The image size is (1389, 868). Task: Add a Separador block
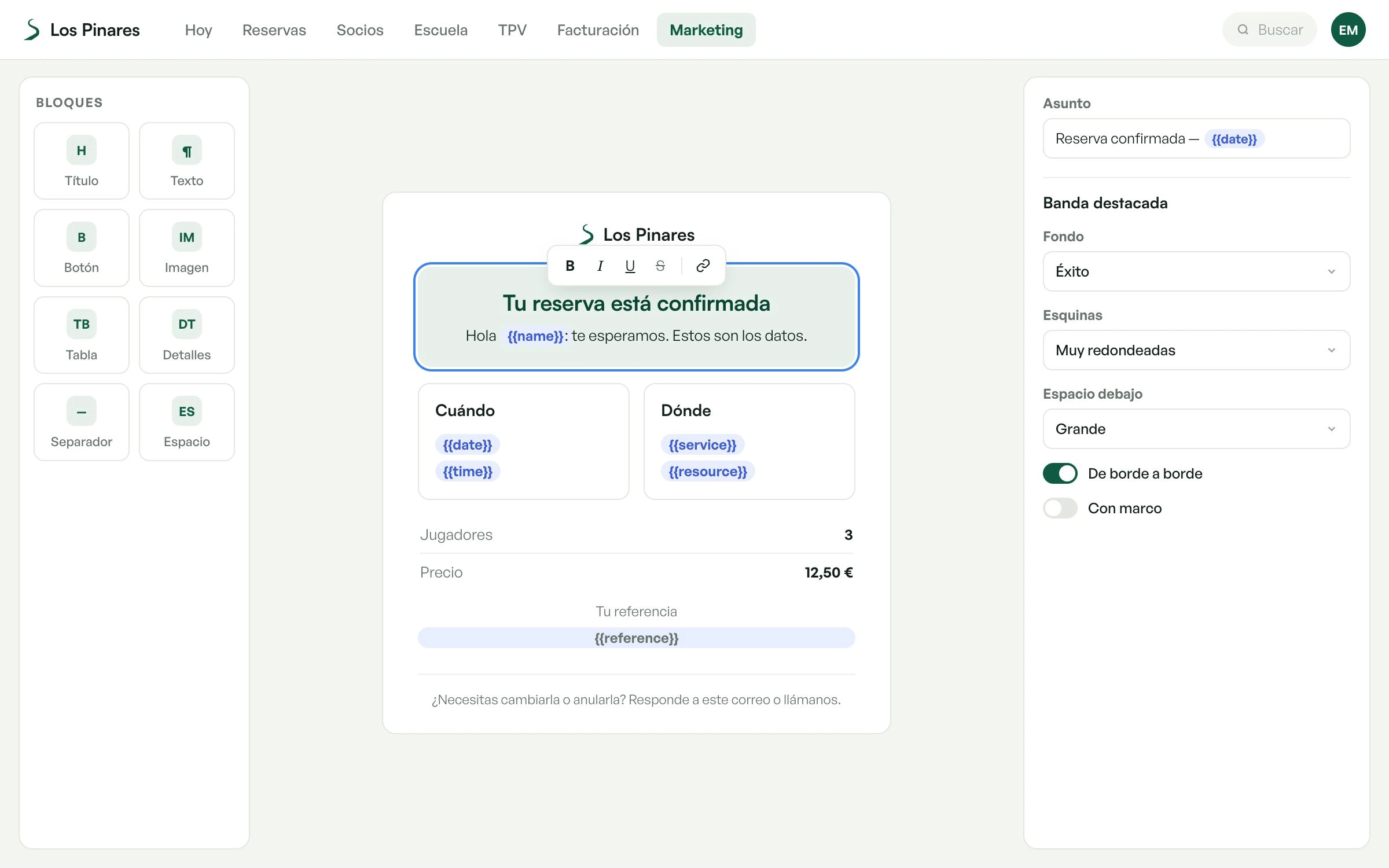coord(82,422)
